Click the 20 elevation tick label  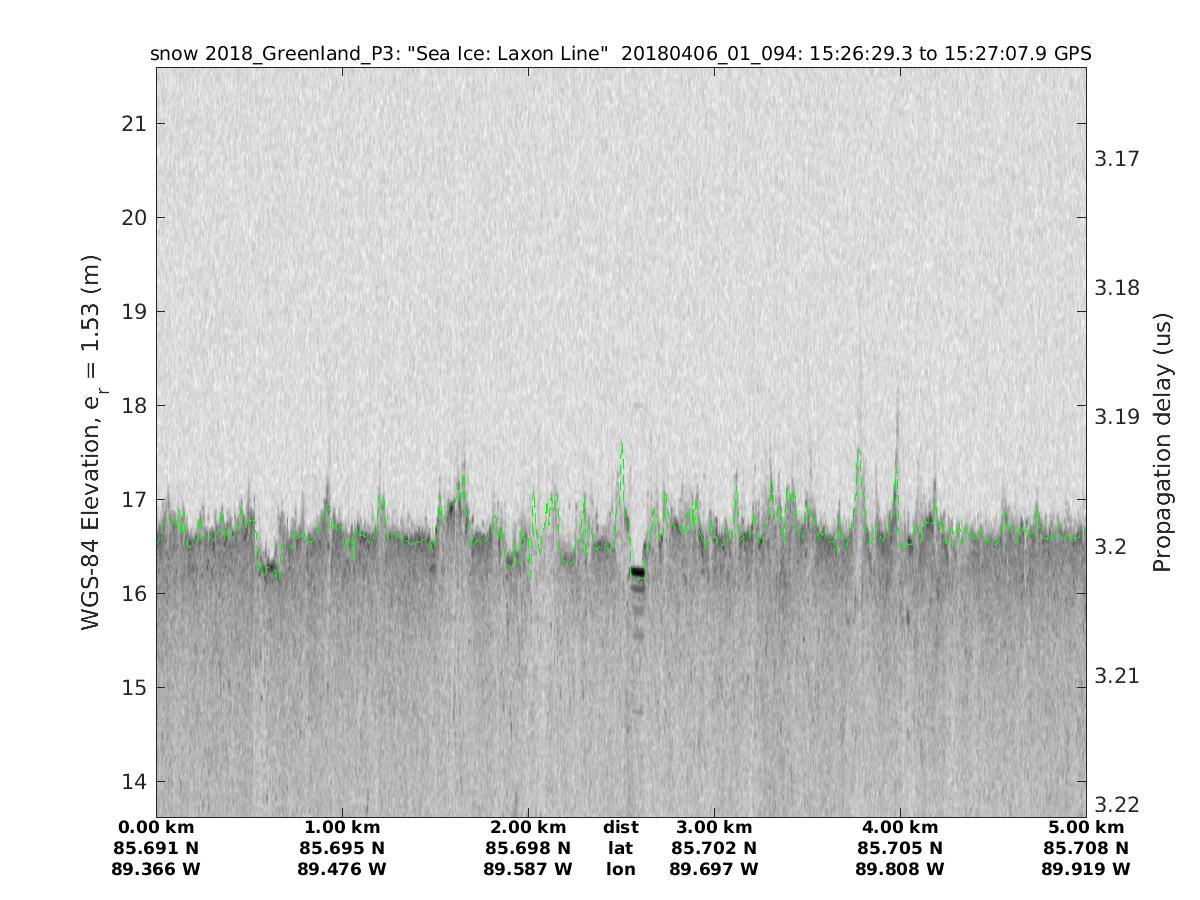coord(132,218)
